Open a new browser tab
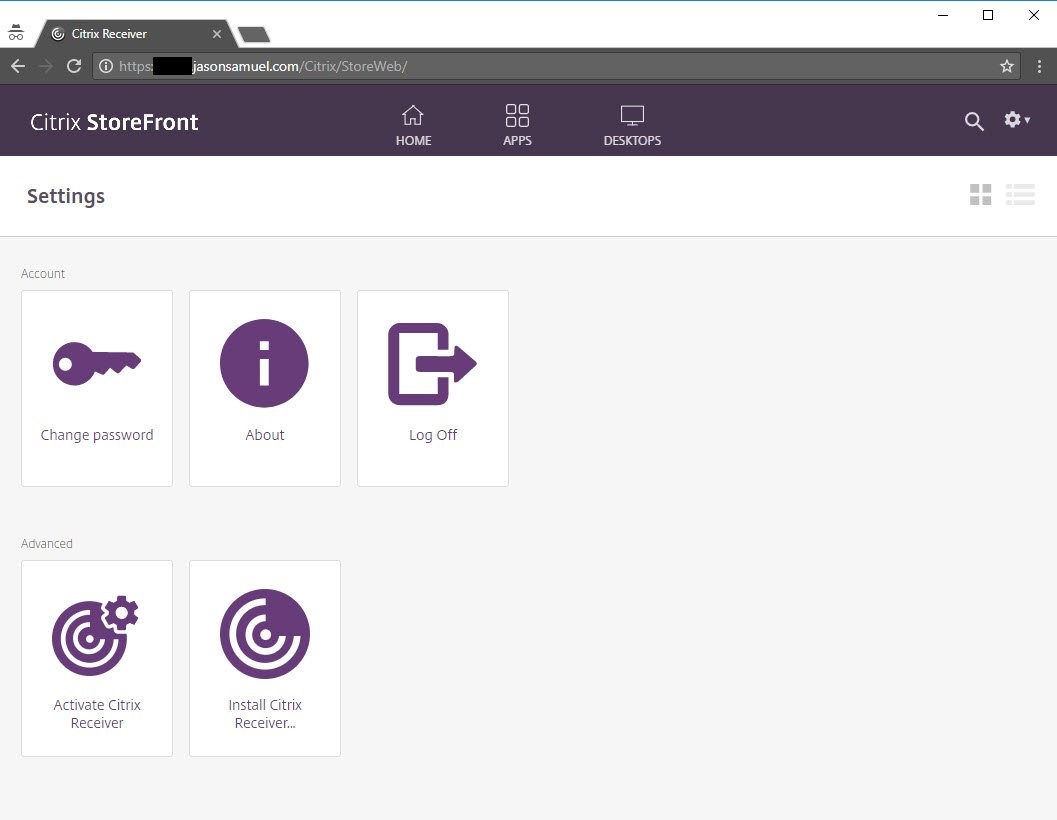This screenshot has width=1057, height=820. pos(254,34)
